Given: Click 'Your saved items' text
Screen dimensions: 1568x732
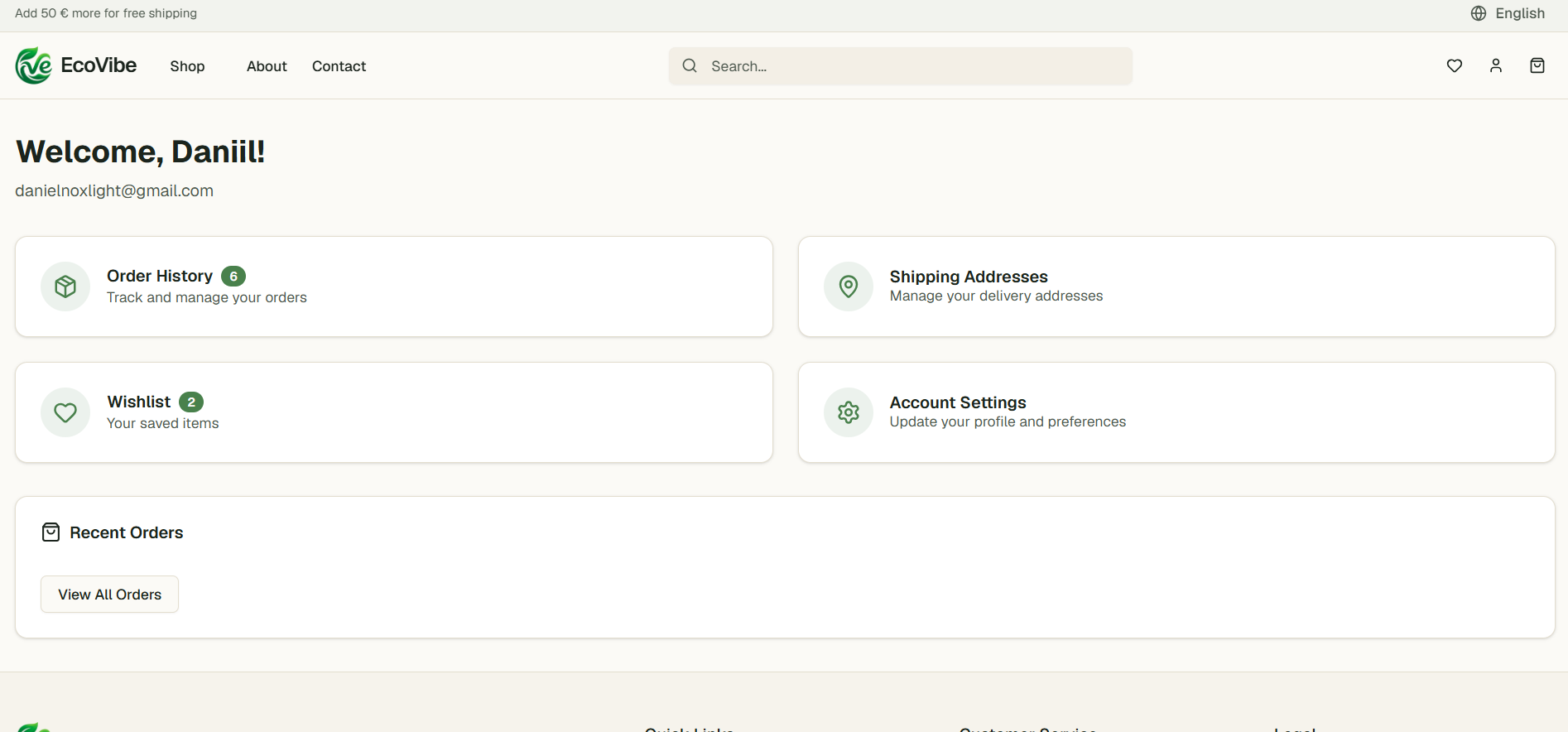Looking at the screenshot, I should click(x=163, y=423).
